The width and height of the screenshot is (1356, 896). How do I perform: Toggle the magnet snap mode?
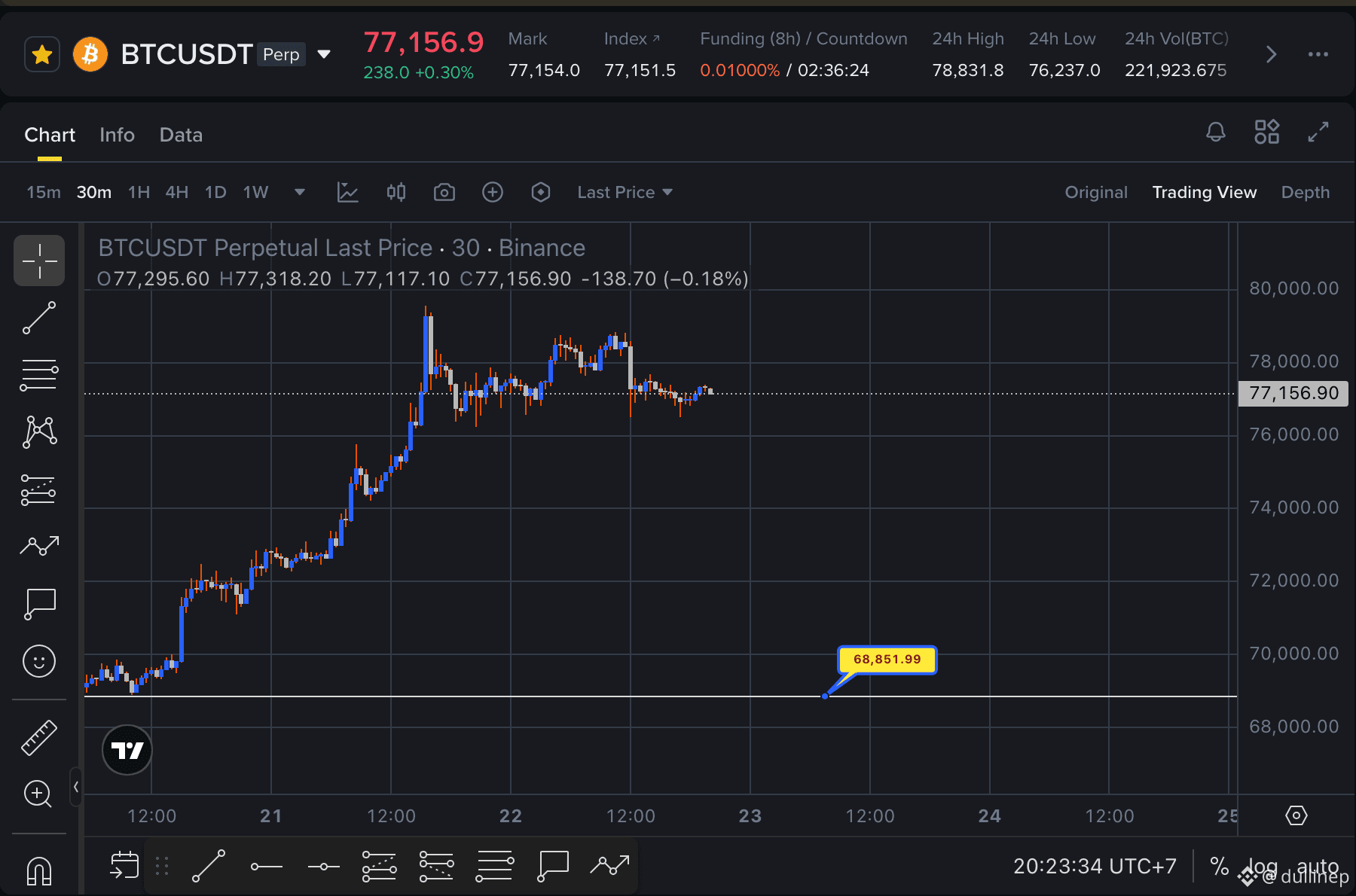coord(39,871)
